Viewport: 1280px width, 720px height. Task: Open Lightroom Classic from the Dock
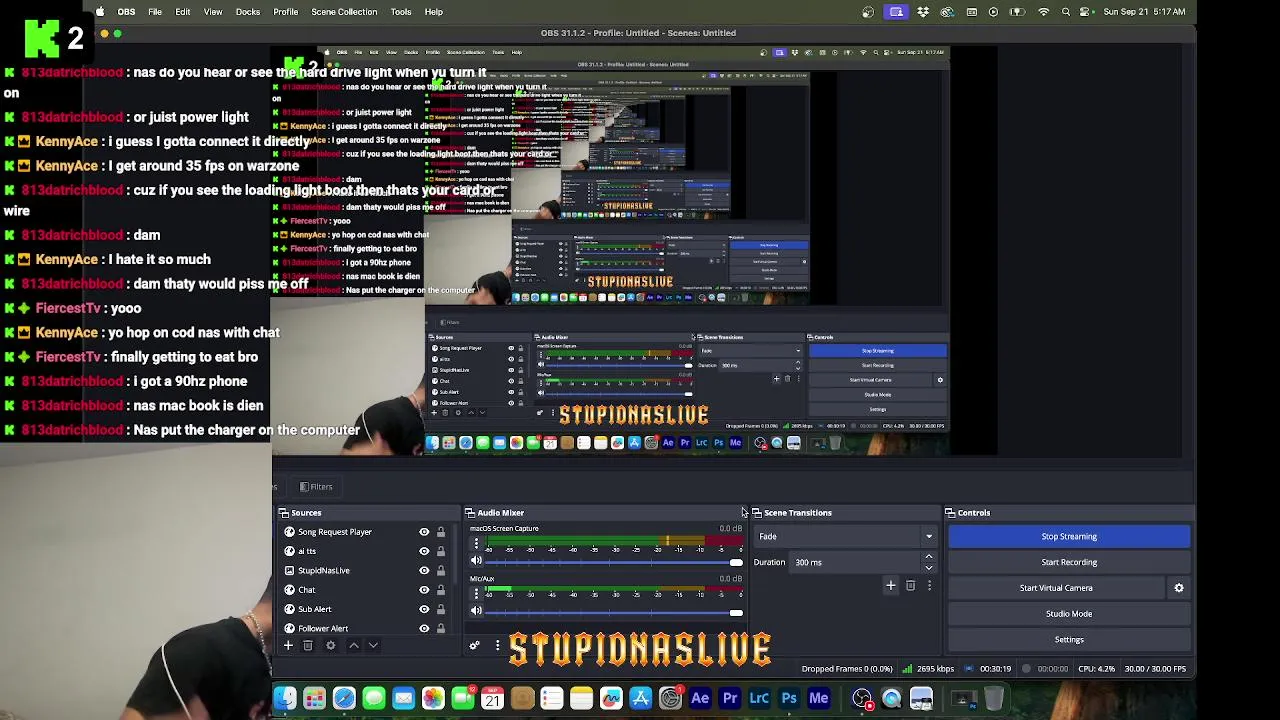tap(760, 698)
